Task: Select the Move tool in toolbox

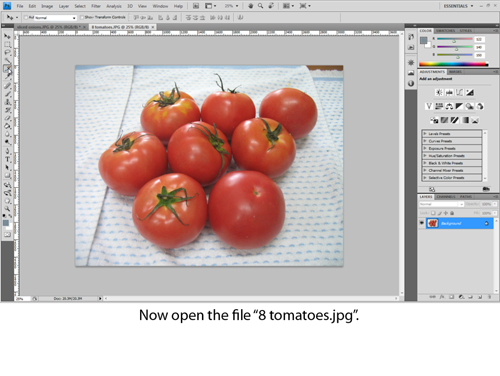Action: (7, 36)
